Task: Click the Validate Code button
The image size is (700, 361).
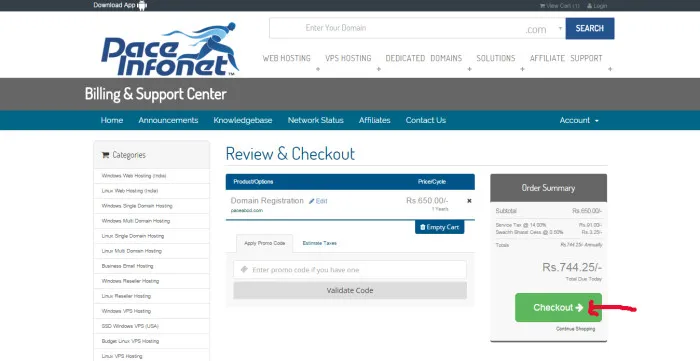Action: pyautogui.click(x=350, y=290)
